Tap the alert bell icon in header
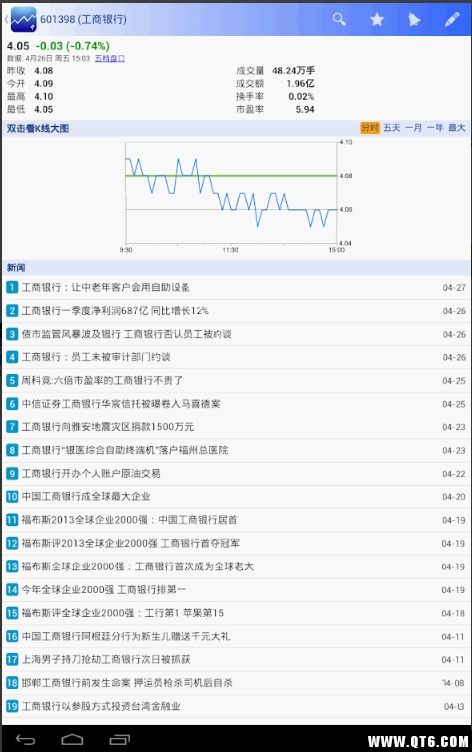The width and height of the screenshot is (472, 752). [414, 19]
